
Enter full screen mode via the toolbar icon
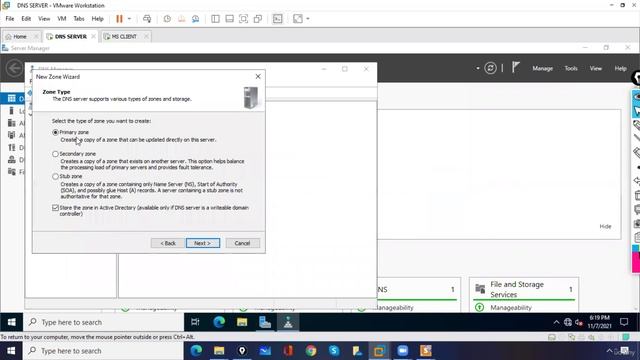tap(243, 19)
